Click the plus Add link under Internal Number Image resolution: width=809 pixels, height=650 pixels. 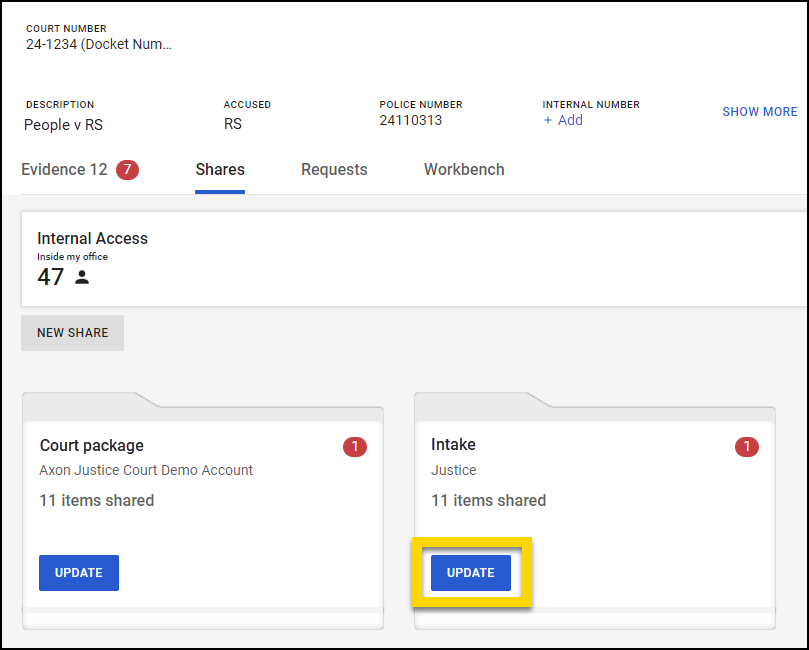click(x=563, y=120)
